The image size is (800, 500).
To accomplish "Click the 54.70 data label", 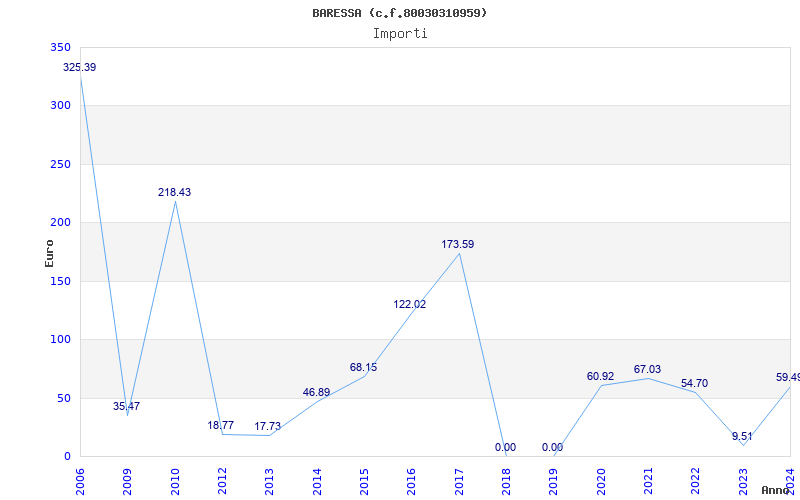I will pyautogui.click(x=694, y=384).
